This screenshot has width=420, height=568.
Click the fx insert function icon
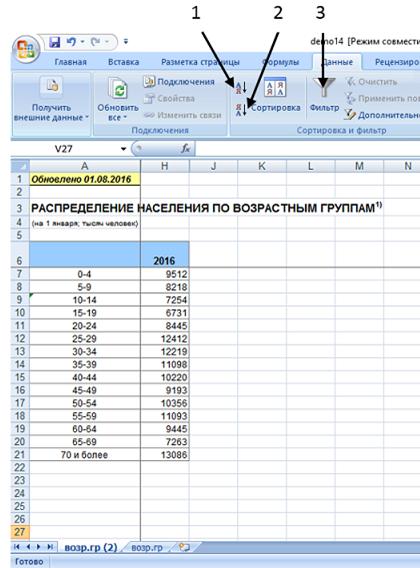[186, 149]
